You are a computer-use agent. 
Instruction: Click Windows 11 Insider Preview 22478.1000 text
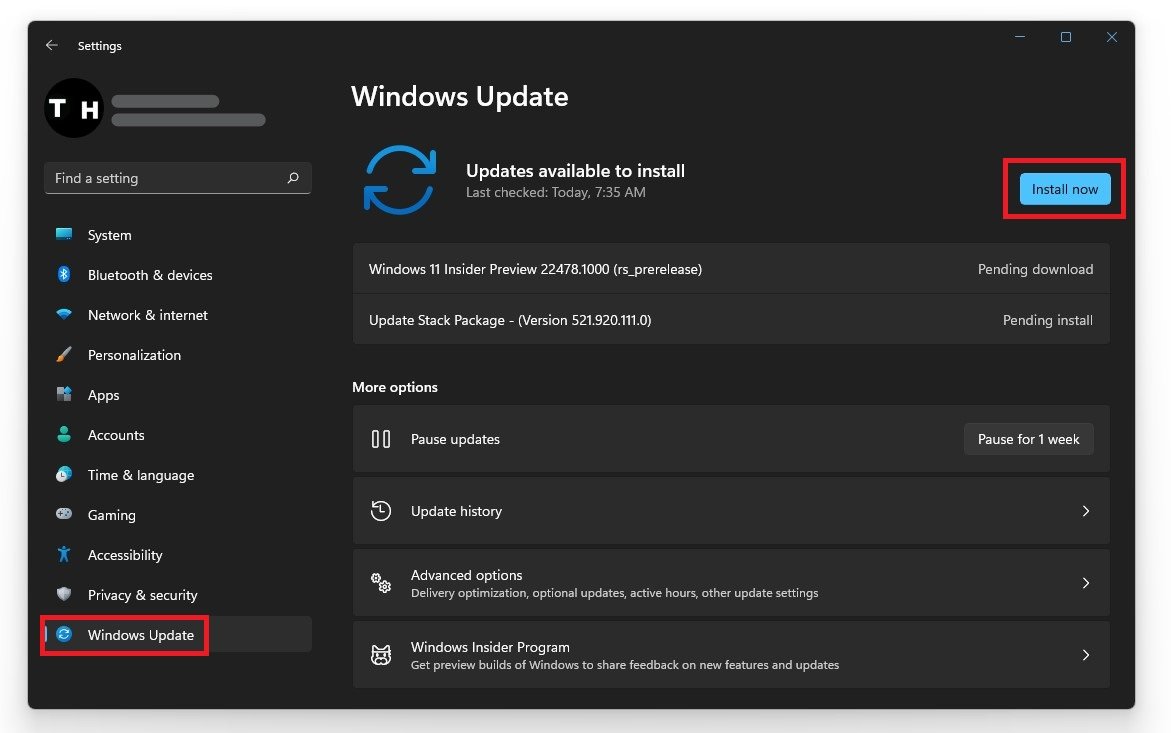[535, 269]
